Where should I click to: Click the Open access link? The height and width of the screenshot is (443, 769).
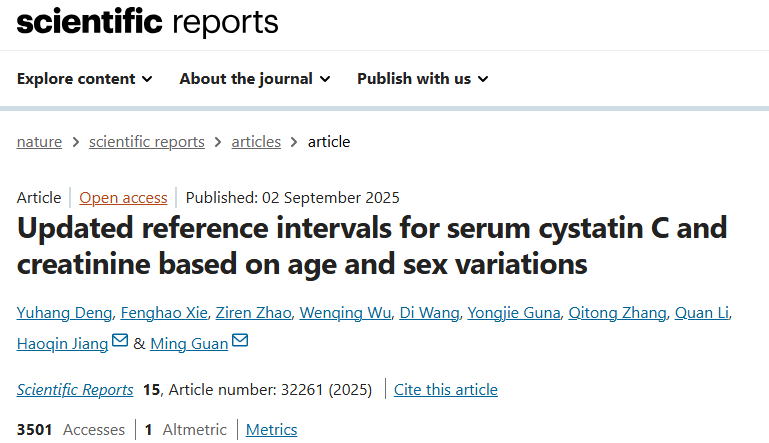(123, 198)
